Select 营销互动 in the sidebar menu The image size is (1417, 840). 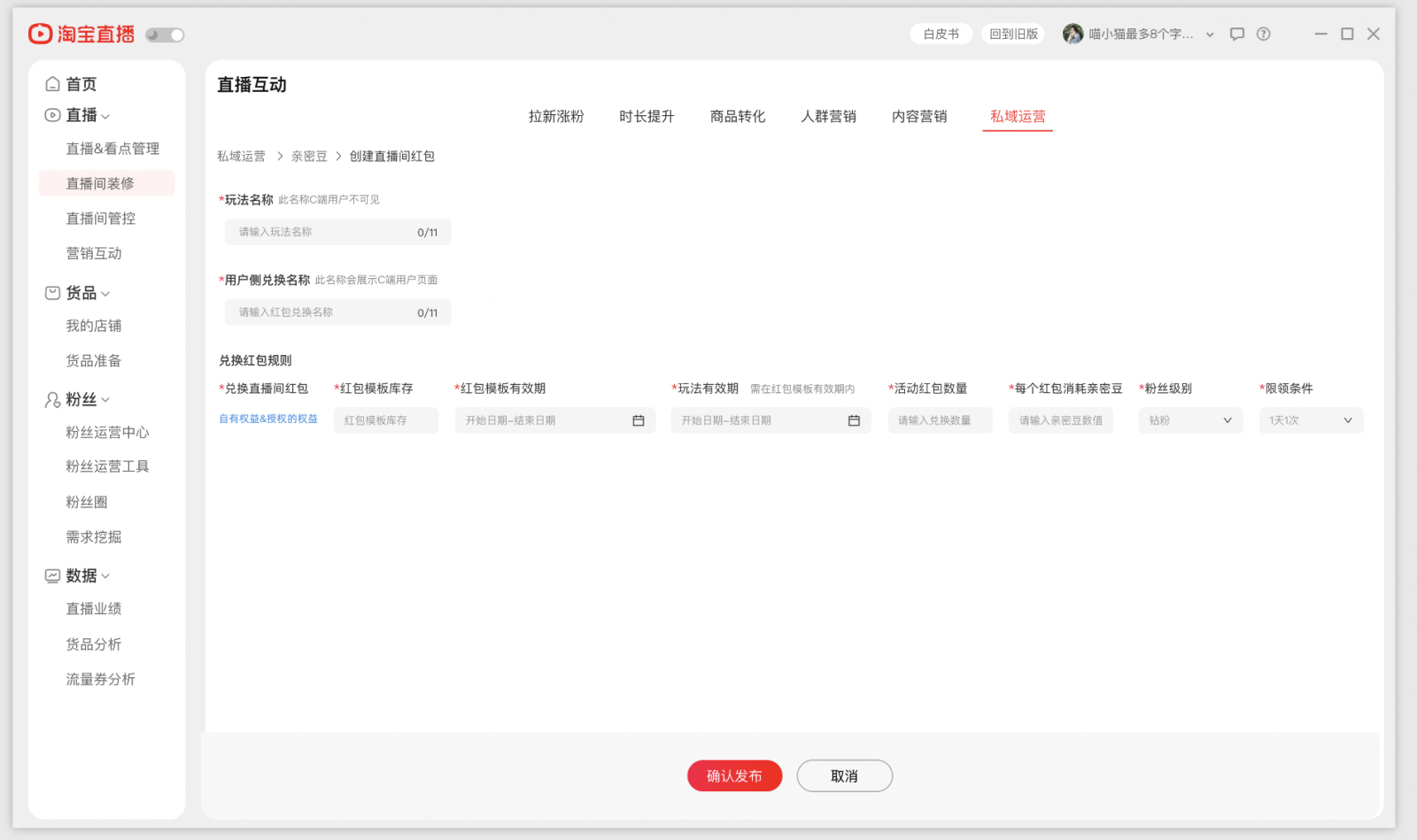pyautogui.click(x=92, y=253)
